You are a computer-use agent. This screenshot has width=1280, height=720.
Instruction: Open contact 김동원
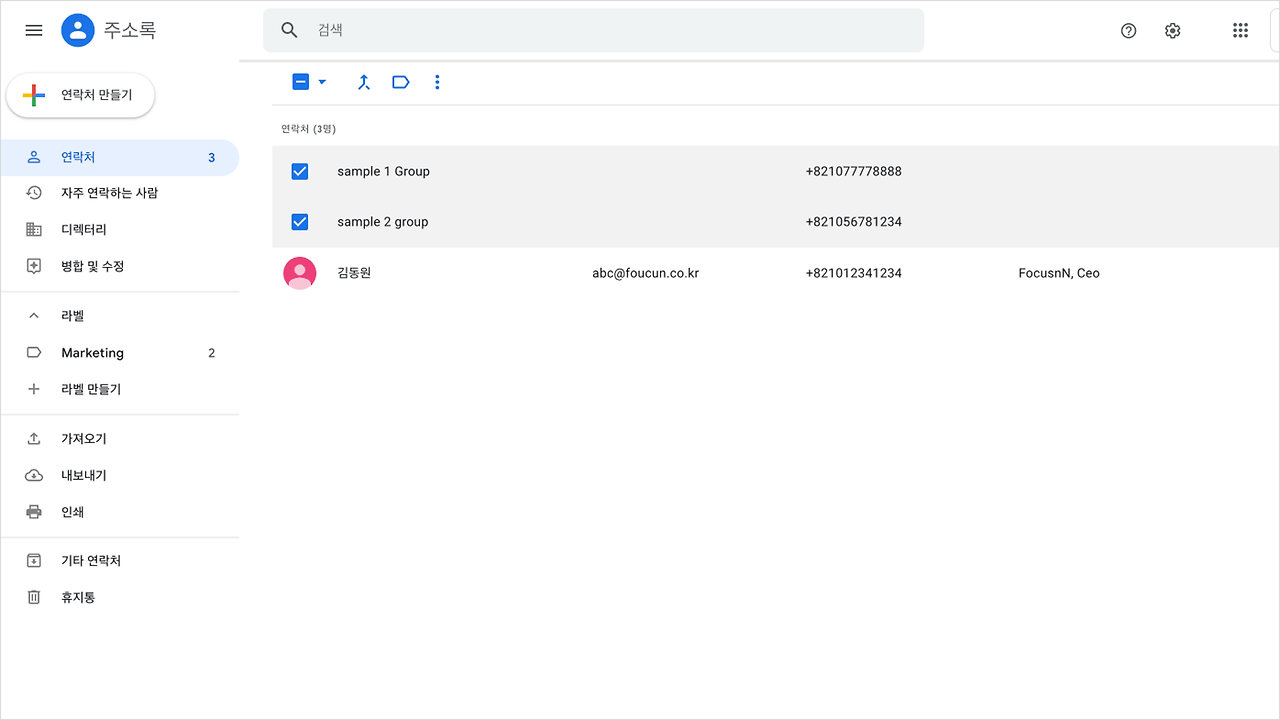click(354, 273)
